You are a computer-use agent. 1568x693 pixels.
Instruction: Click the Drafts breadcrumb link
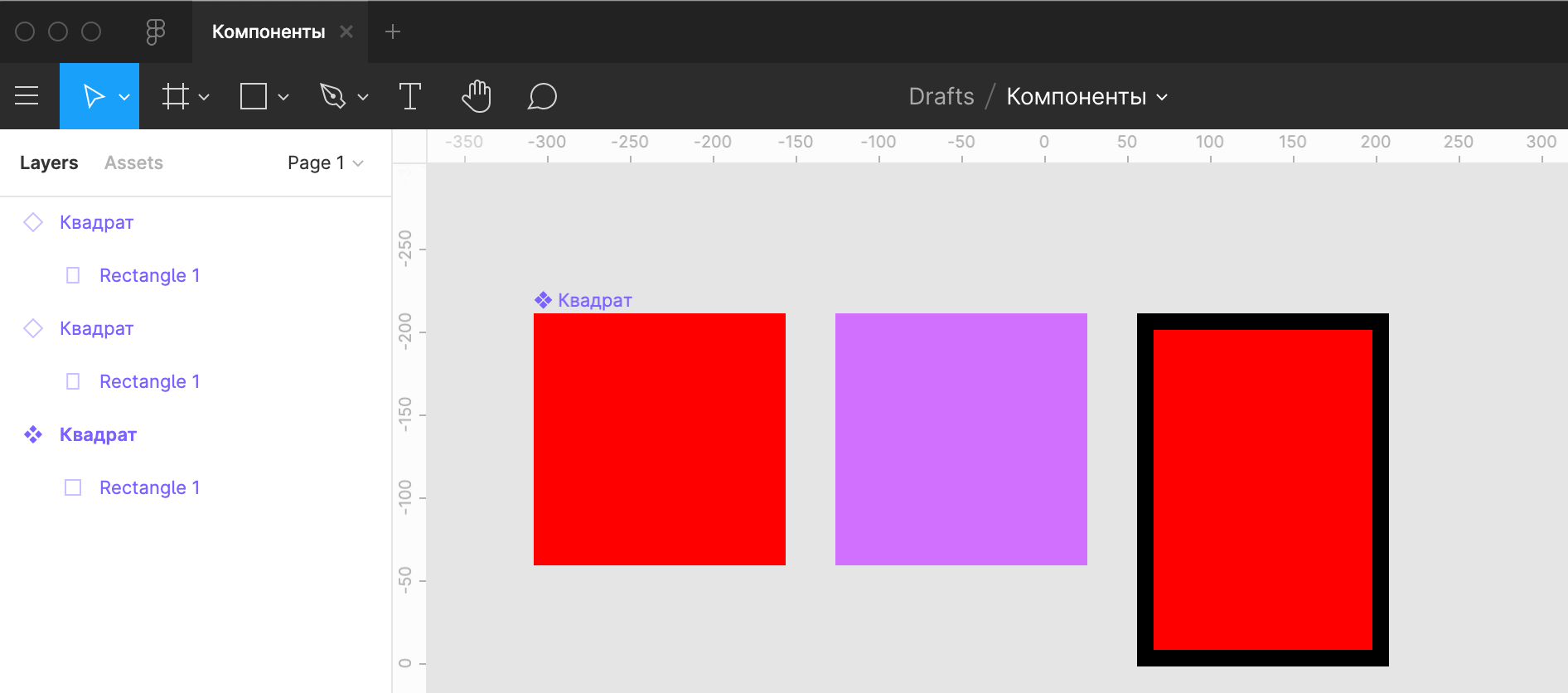click(x=941, y=96)
